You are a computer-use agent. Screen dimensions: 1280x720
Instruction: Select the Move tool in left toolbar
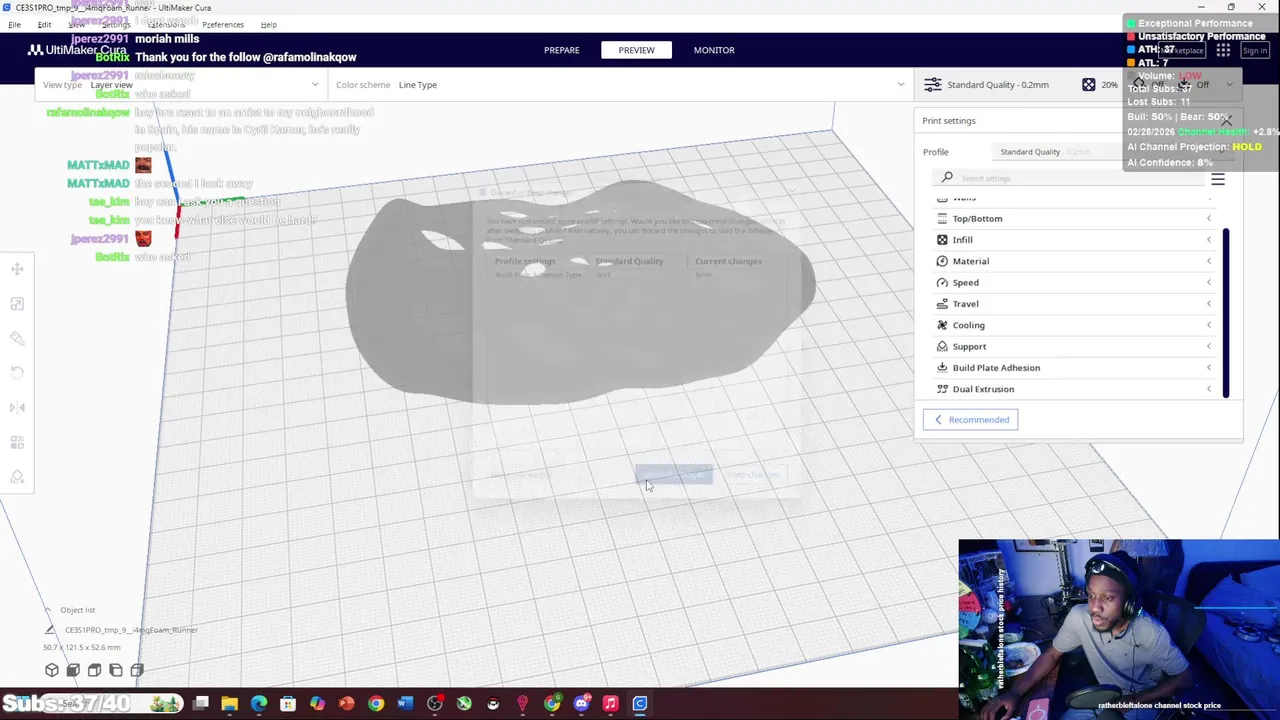click(17, 269)
